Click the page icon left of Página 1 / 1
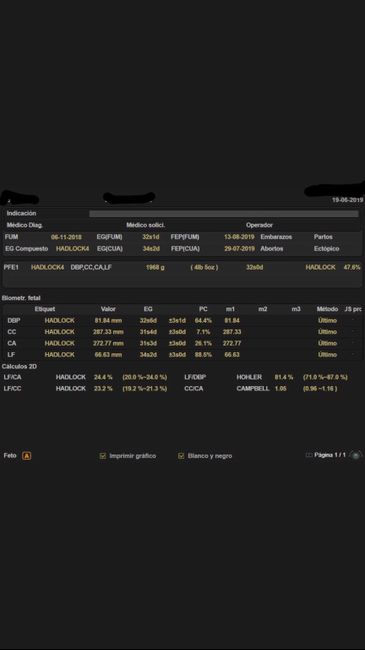This screenshot has width=365, height=650. [x=309, y=455]
